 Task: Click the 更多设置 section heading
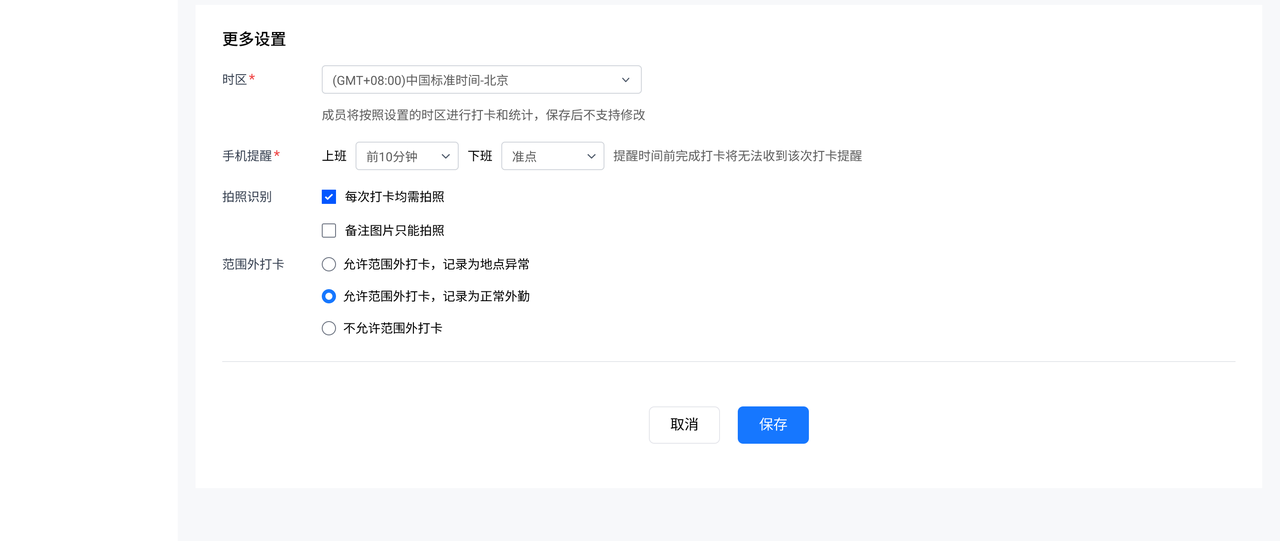tap(254, 39)
